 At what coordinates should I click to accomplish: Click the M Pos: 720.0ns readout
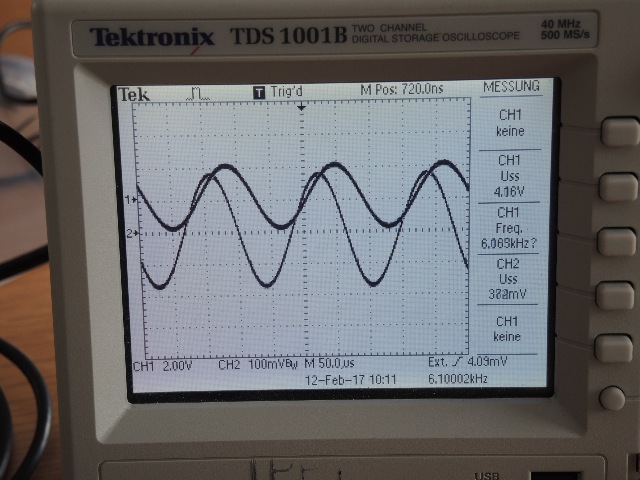pyautogui.click(x=402, y=89)
